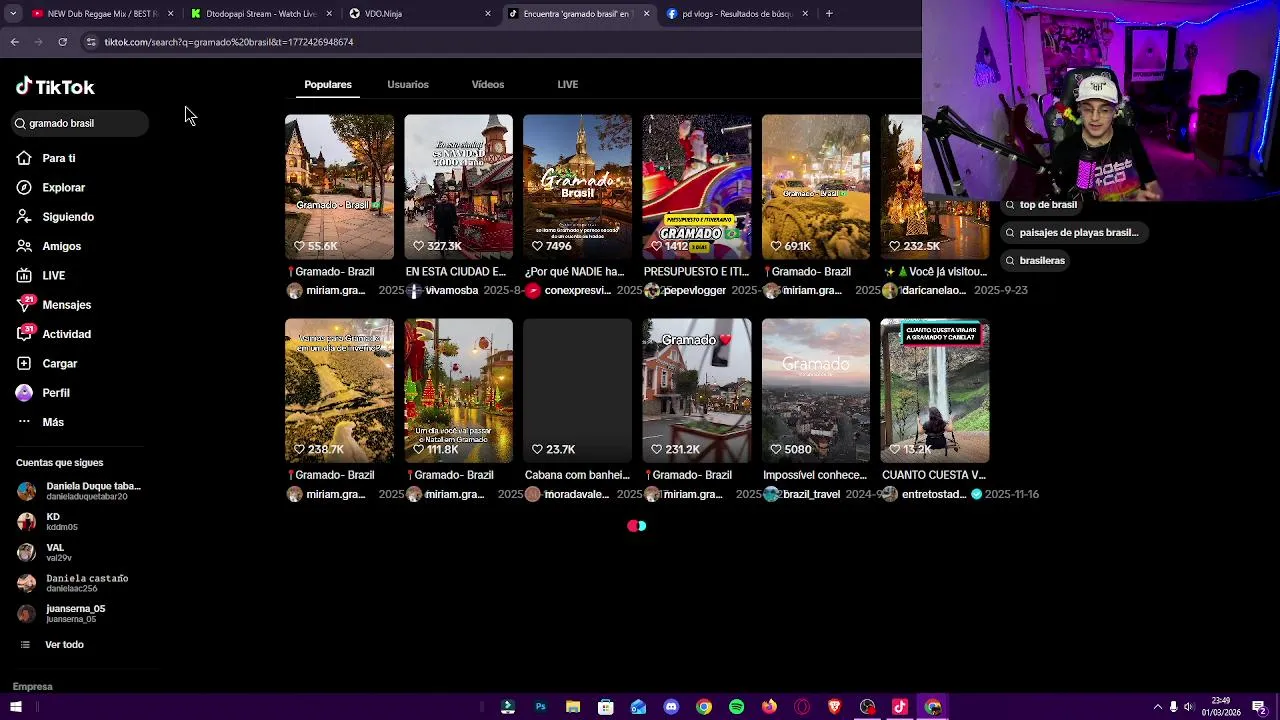Viewport: 1280px width, 720px height.
Task: Open the PRESUPUESTO E ITI video thumbnail
Action: [x=696, y=186]
